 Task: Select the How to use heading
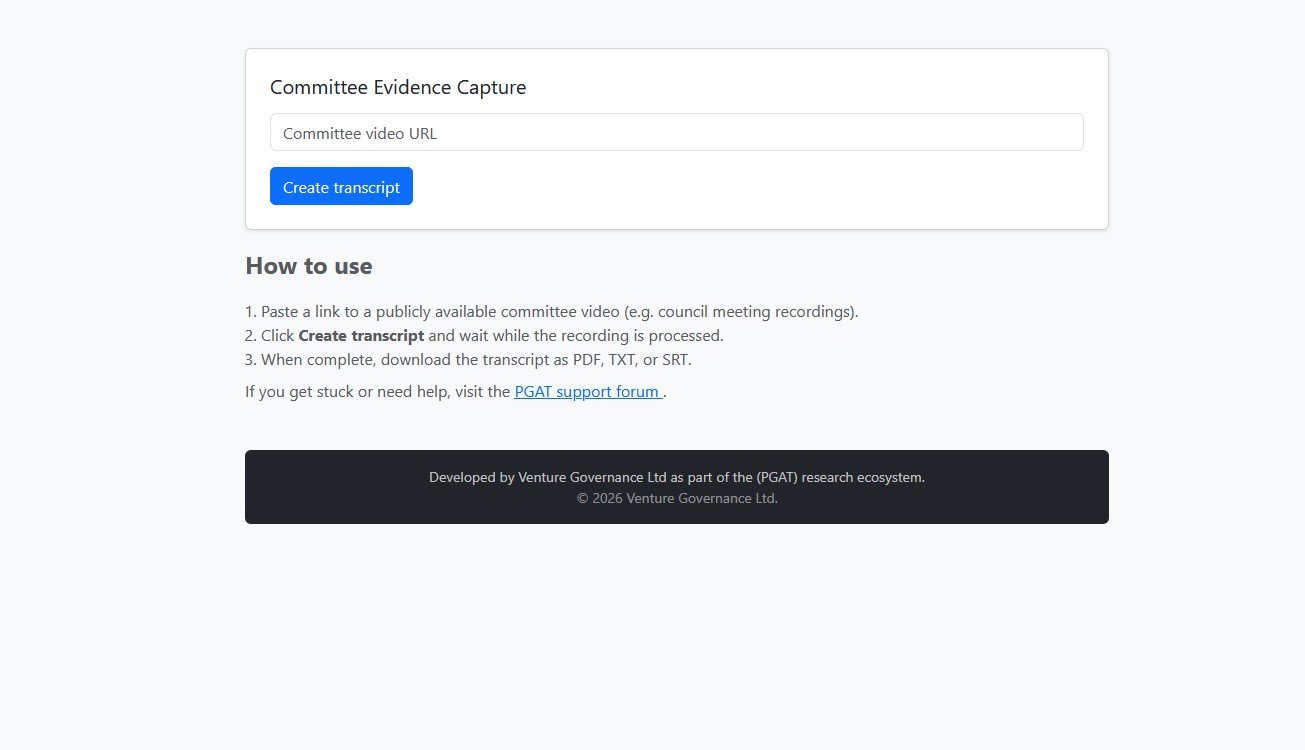pyautogui.click(x=309, y=266)
